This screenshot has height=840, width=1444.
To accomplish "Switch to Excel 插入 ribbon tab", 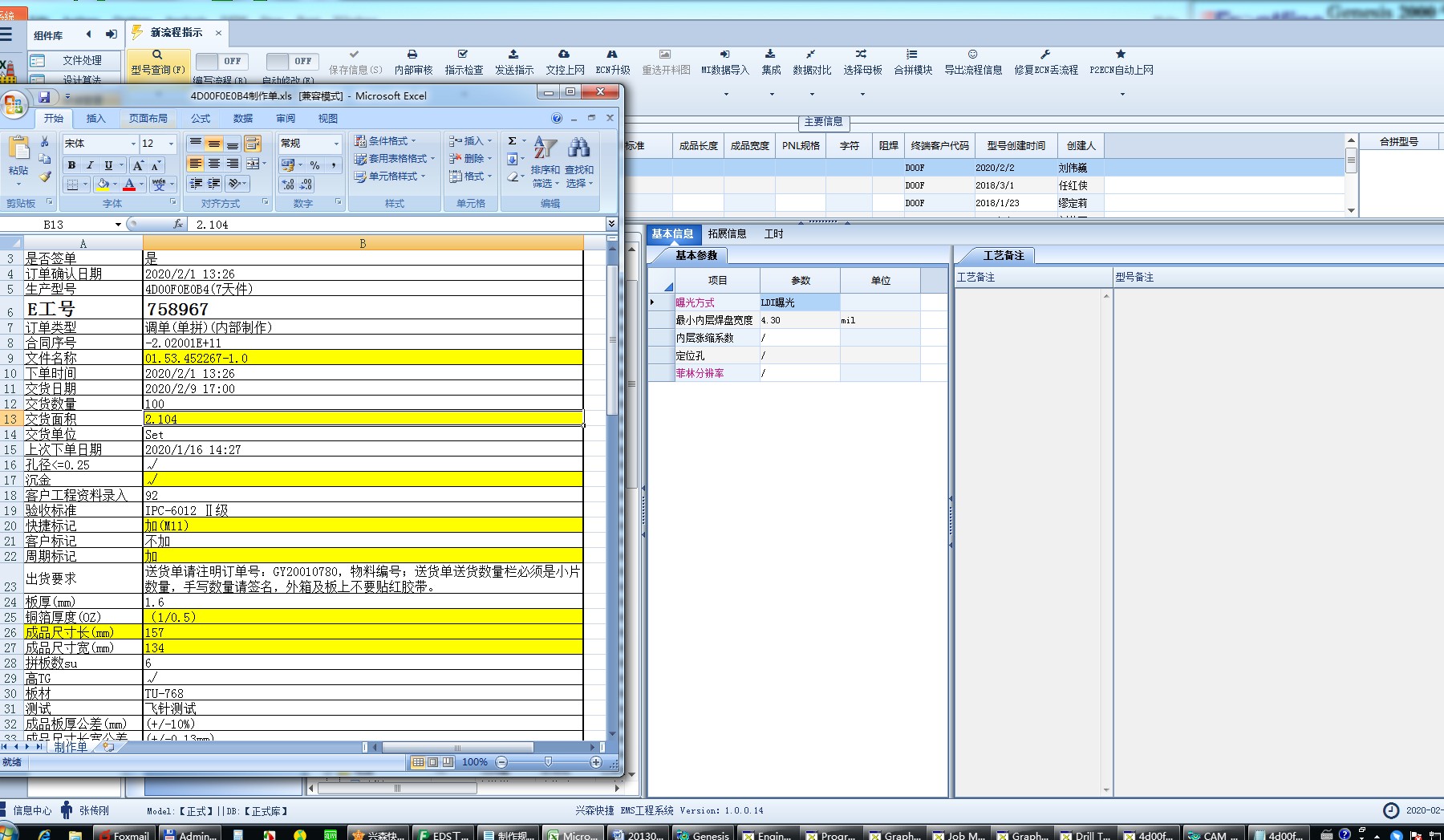I will click(x=95, y=118).
